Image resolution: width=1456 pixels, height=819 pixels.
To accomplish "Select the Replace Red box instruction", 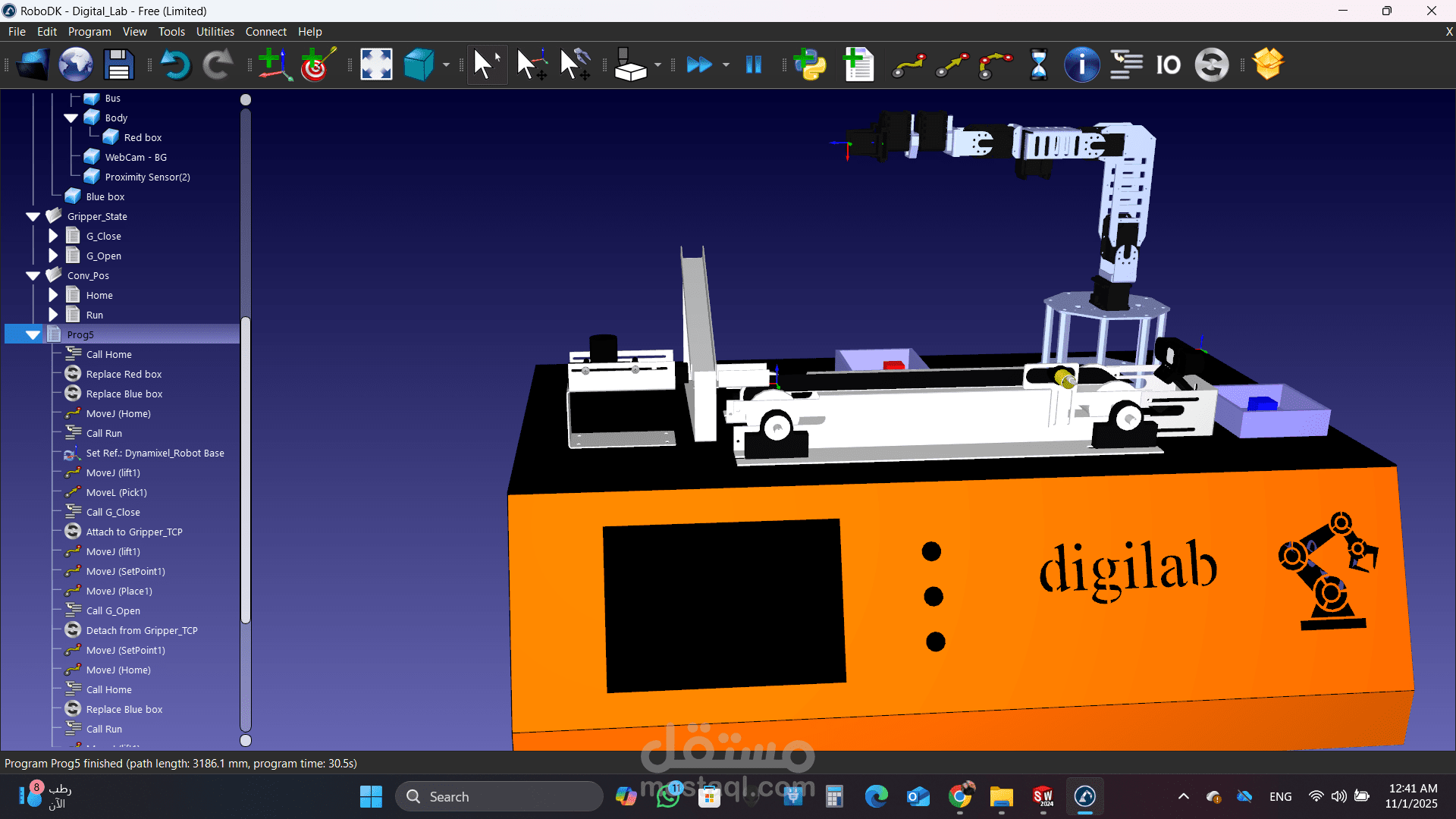I will coord(124,374).
